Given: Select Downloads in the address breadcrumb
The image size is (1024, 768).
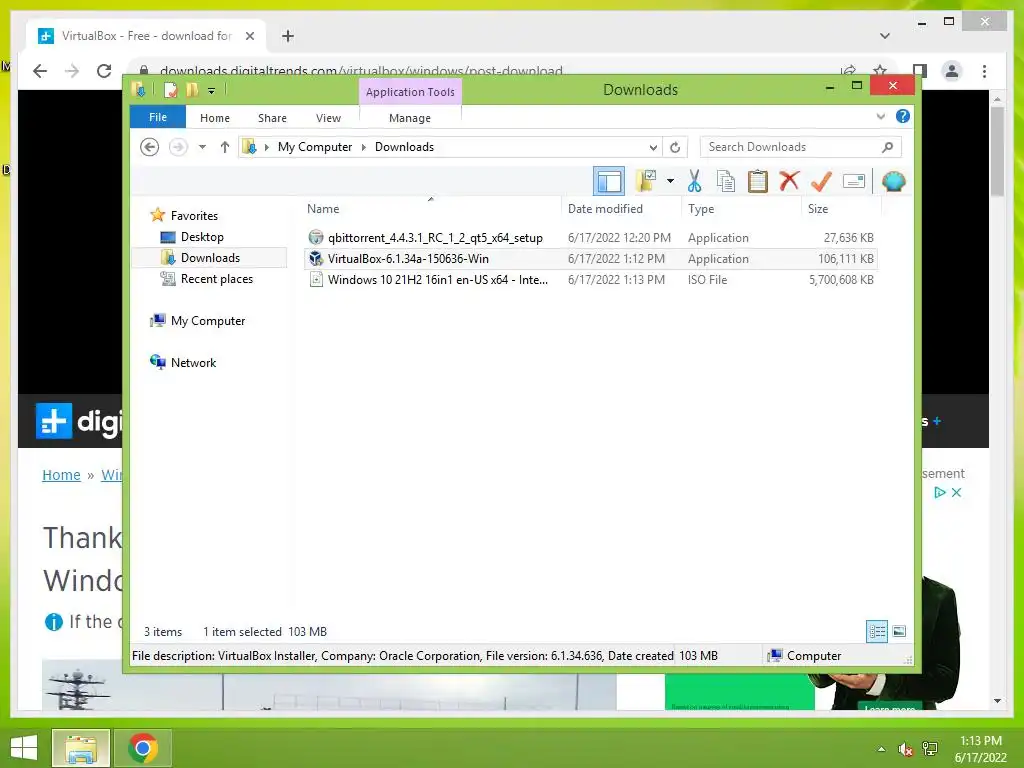Looking at the screenshot, I should point(404,147).
